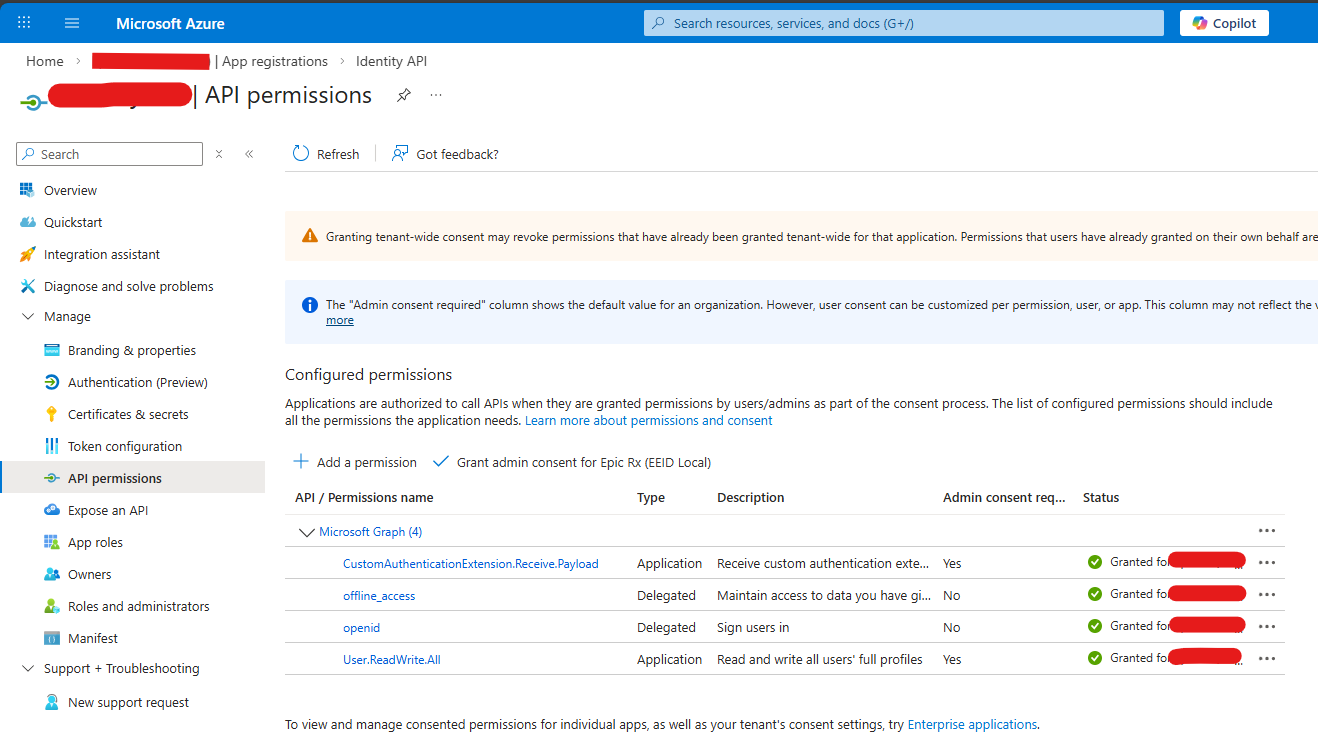Go to Identity API breadcrumb
Screen dimensions: 1318x751
[391, 61]
